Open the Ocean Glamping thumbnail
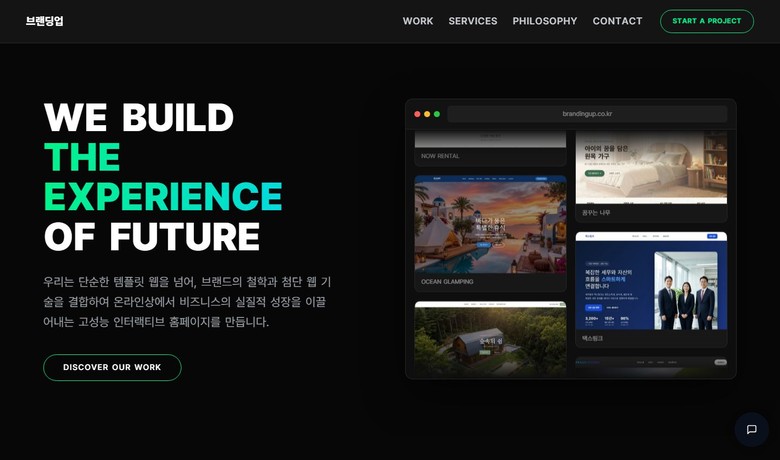The width and height of the screenshot is (780, 460). coord(490,224)
